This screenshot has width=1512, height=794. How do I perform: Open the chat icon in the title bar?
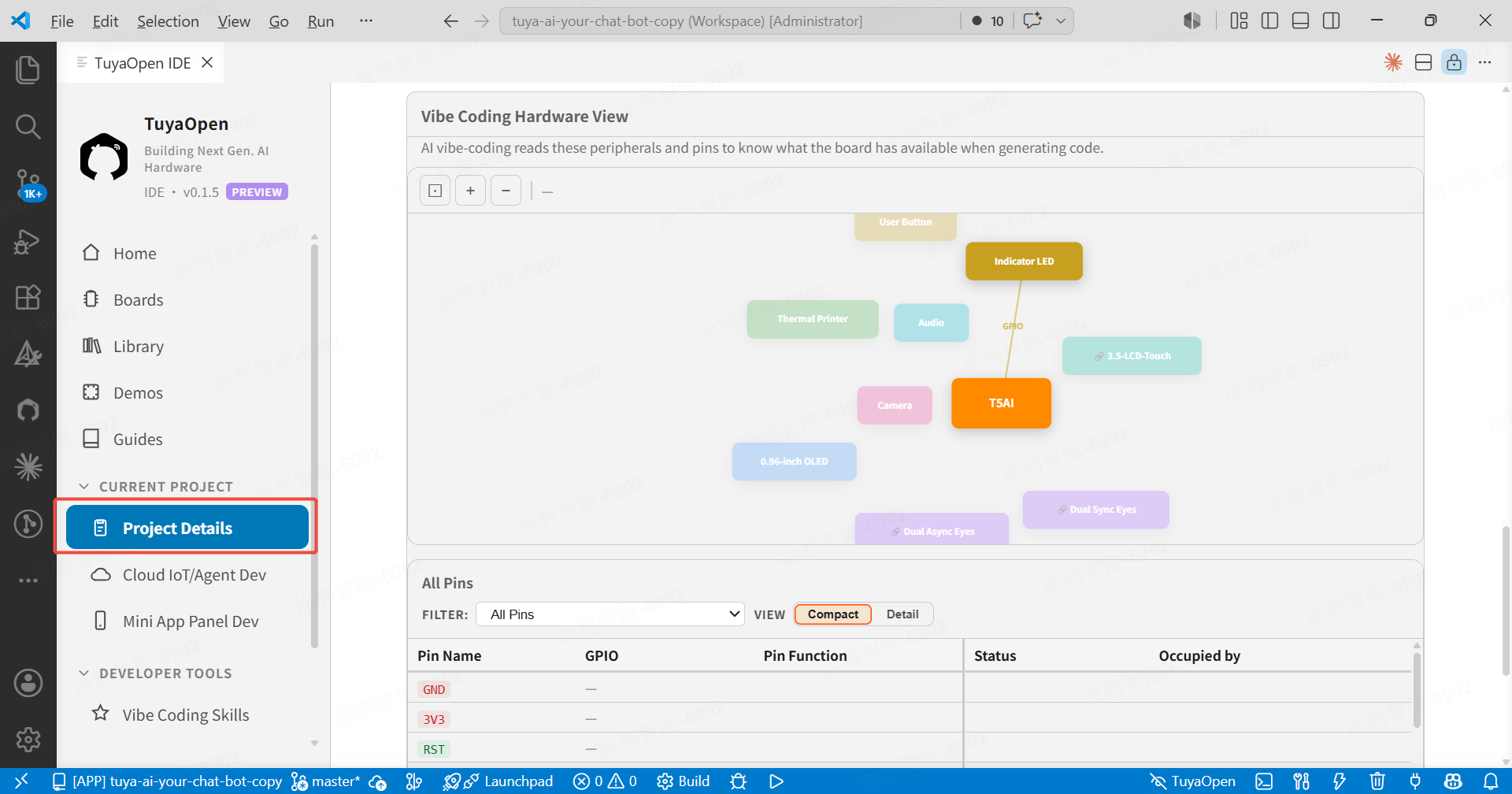(1032, 20)
